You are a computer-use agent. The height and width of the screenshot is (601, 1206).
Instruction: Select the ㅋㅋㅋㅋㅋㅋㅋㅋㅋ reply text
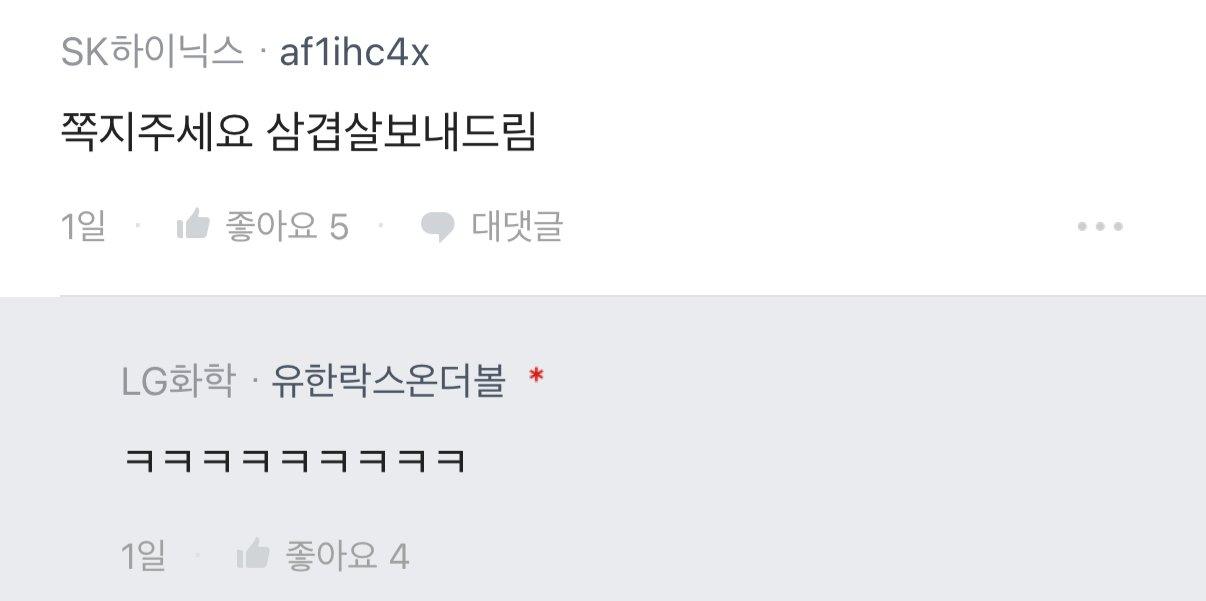pyautogui.click(x=295, y=462)
